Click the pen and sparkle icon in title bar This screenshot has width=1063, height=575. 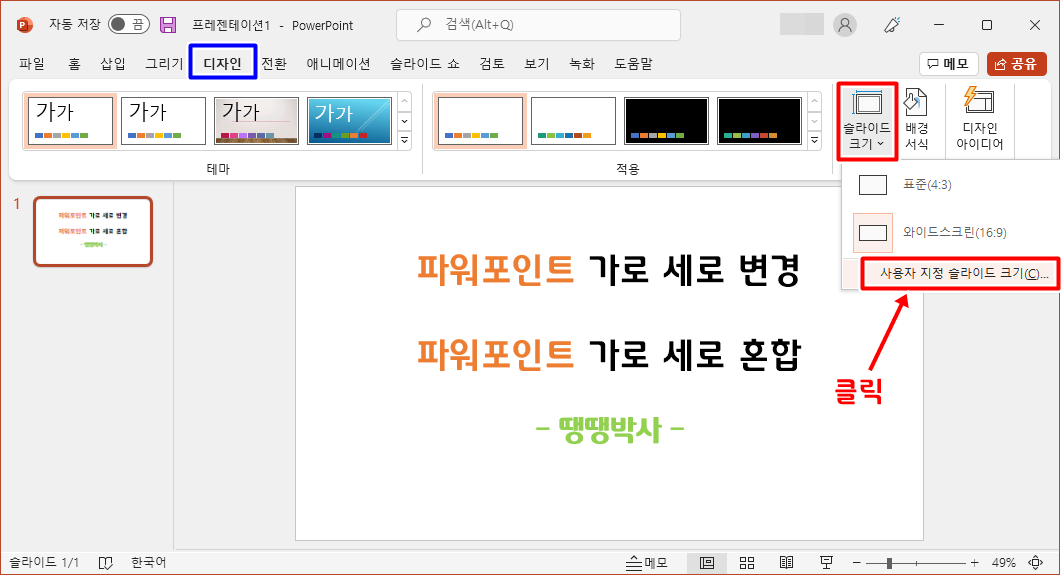point(892,25)
